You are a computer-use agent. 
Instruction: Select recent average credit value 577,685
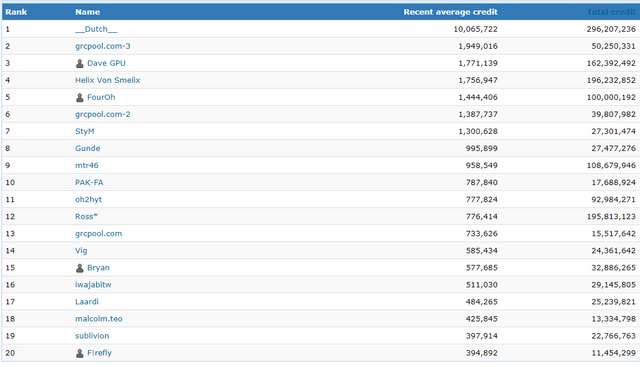482,268
